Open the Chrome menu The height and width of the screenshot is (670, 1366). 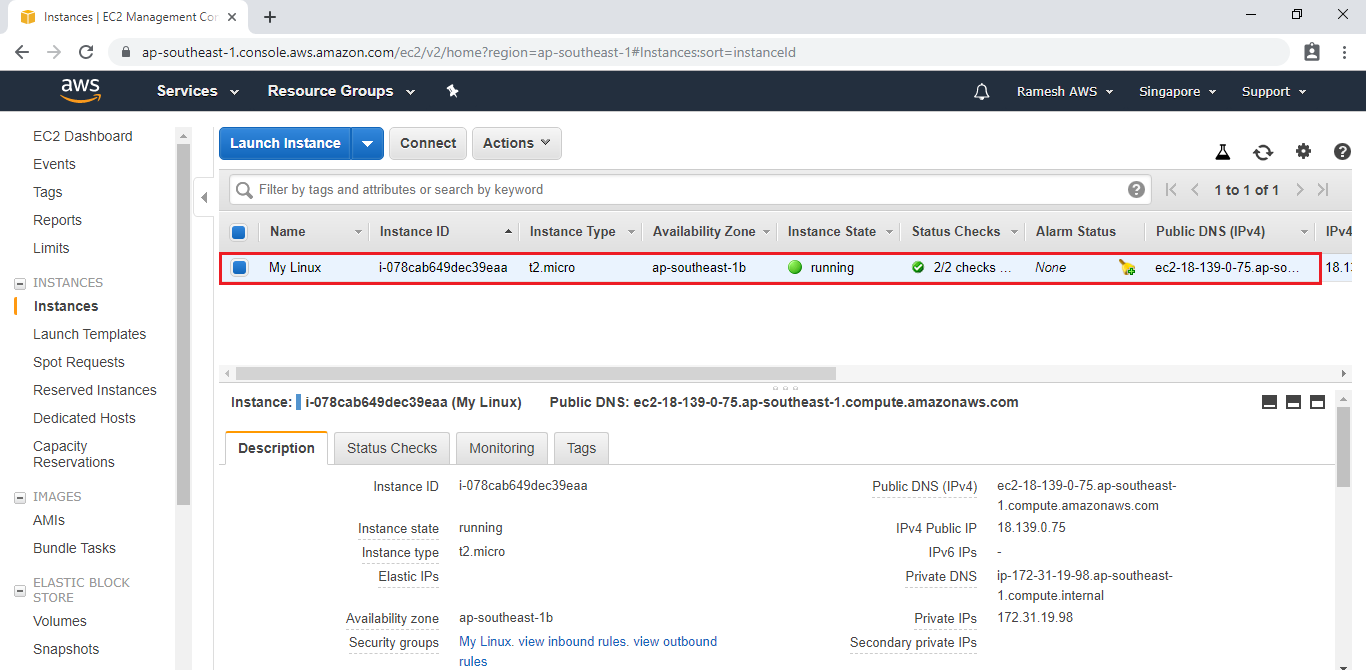click(1344, 52)
